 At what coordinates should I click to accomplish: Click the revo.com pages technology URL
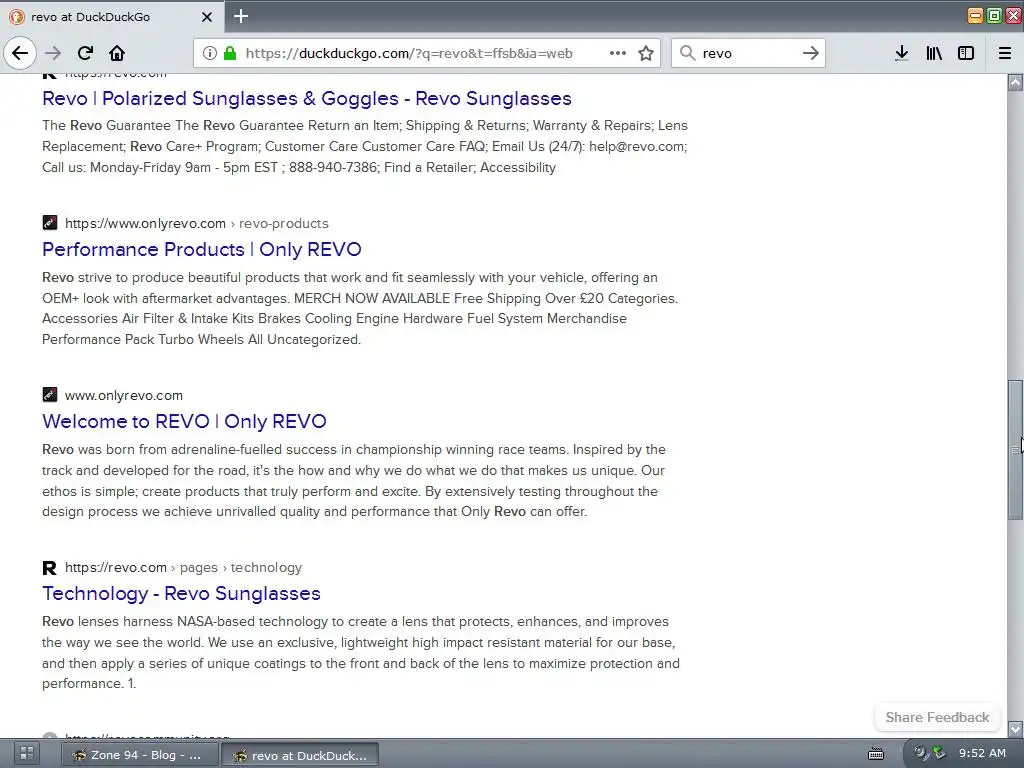pos(183,568)
